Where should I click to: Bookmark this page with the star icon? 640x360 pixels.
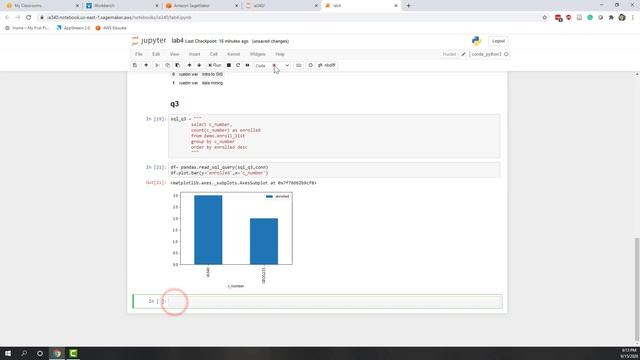tap(544, 18)
